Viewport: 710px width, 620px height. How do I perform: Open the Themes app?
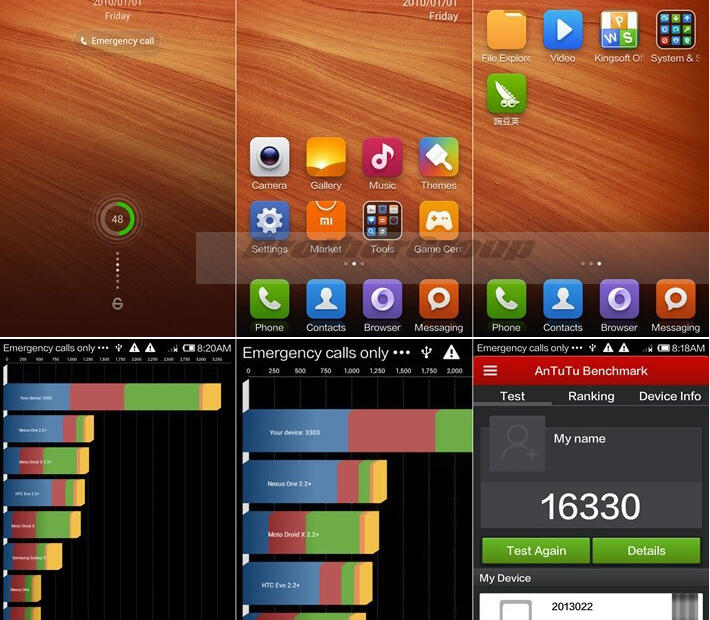[439, 157]
